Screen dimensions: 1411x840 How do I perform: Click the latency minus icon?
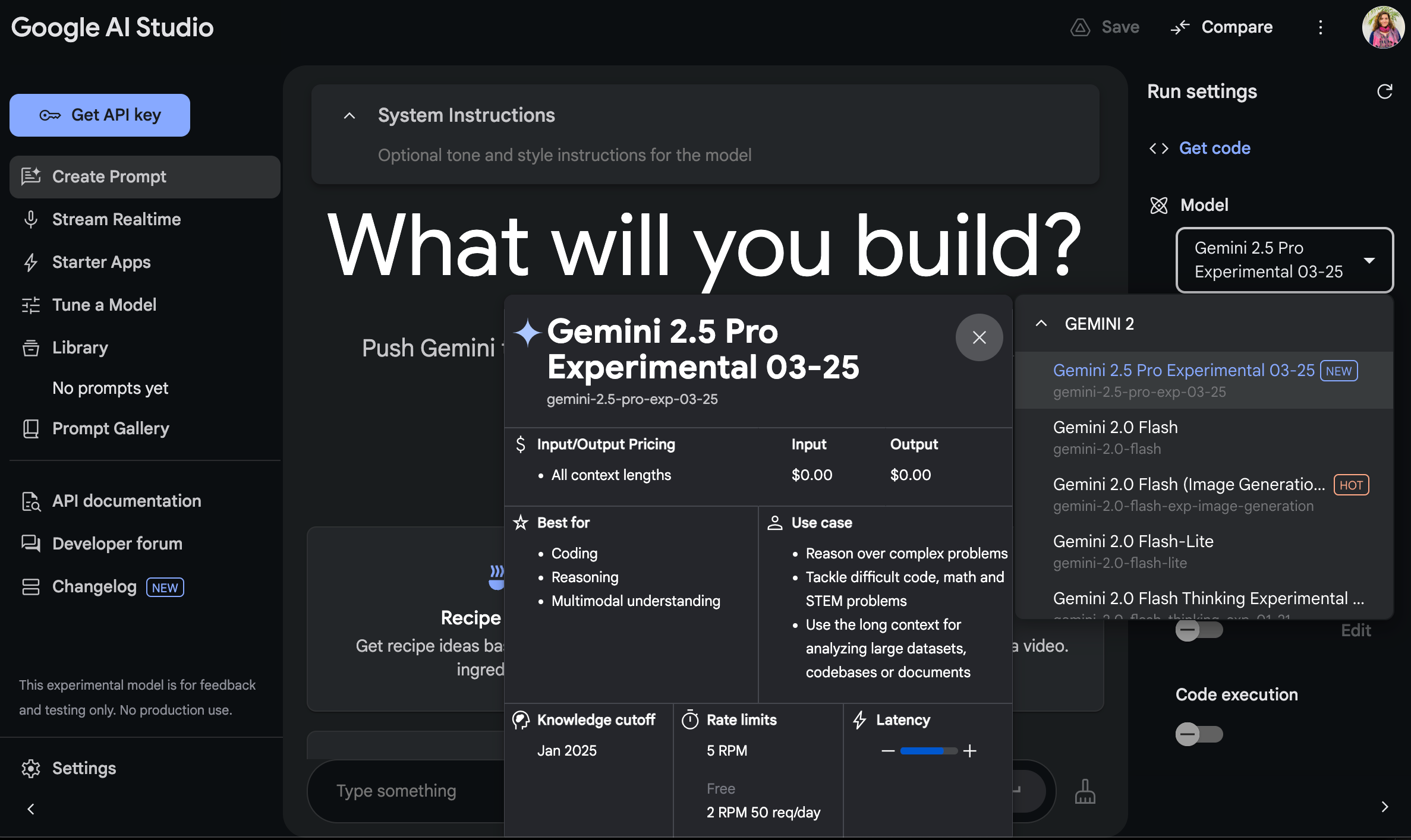point(888,751)
